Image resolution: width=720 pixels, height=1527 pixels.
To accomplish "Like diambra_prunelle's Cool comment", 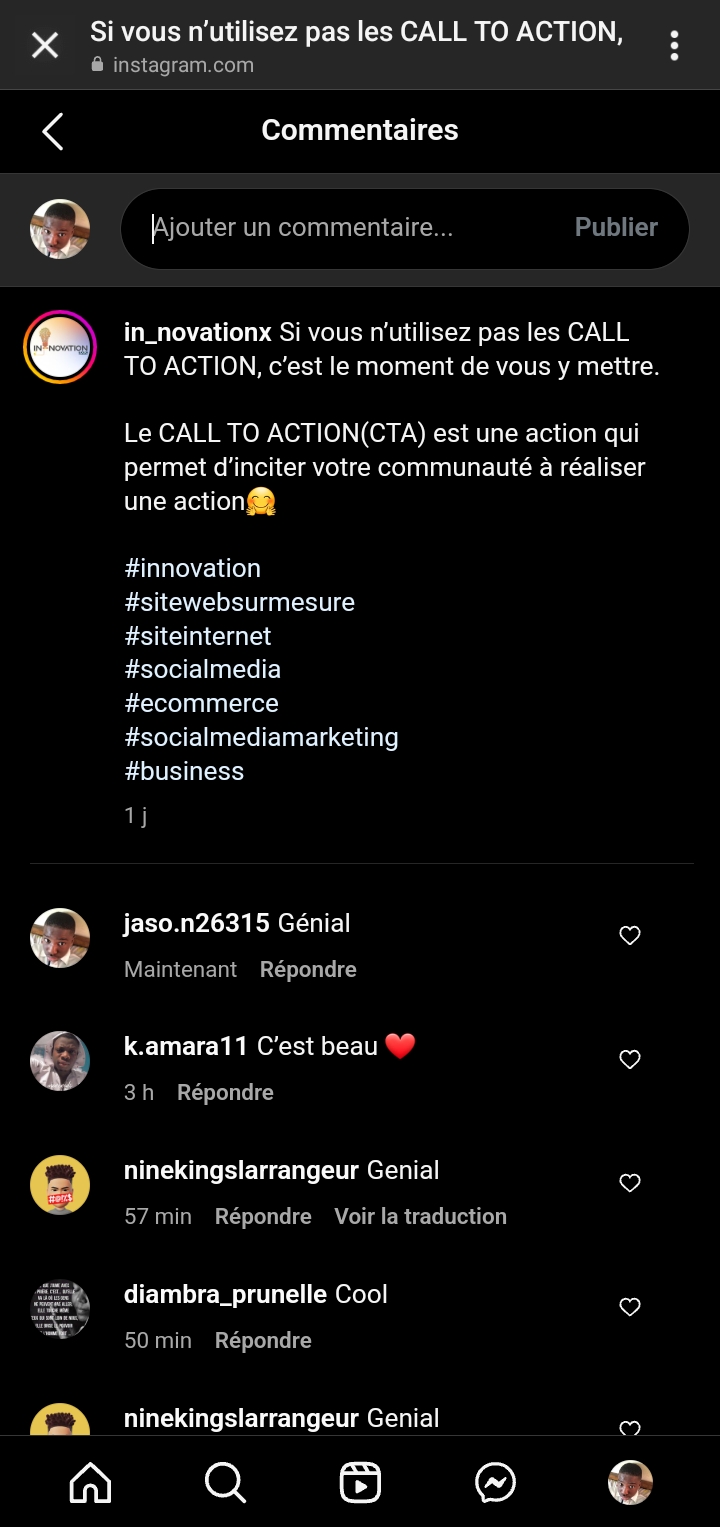I will (x=630, y=1307).
